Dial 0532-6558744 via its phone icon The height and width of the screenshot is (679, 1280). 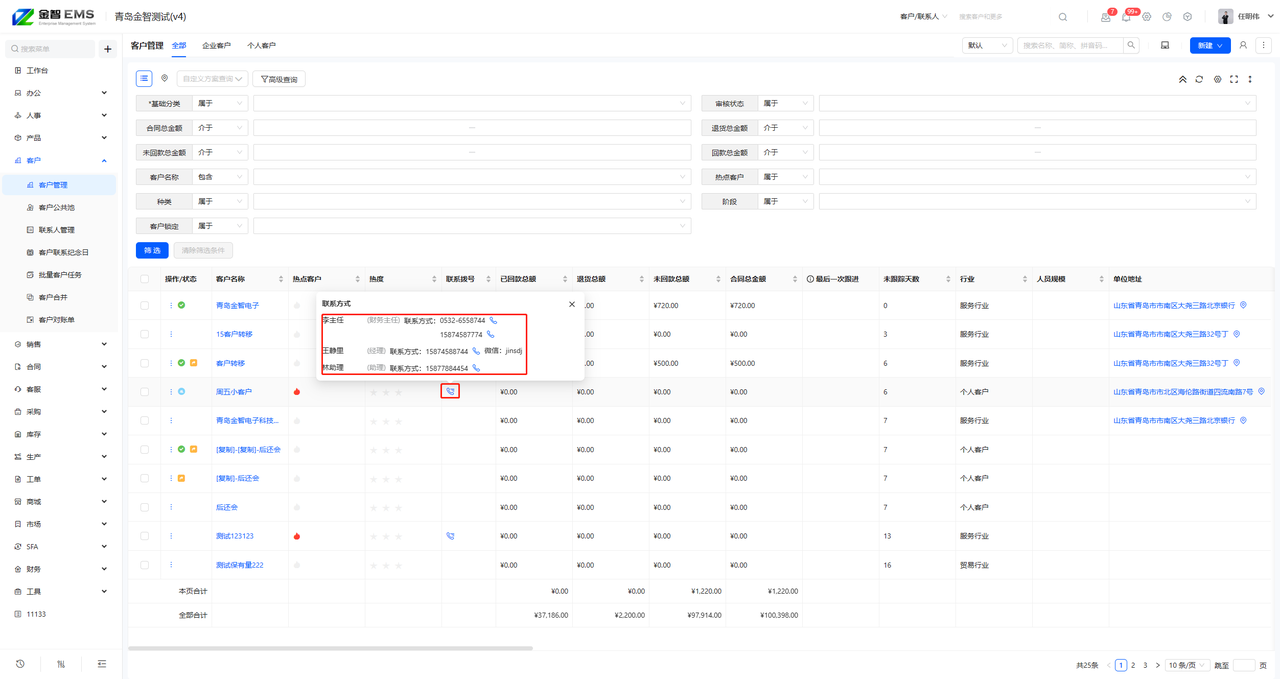click(492, 321)
